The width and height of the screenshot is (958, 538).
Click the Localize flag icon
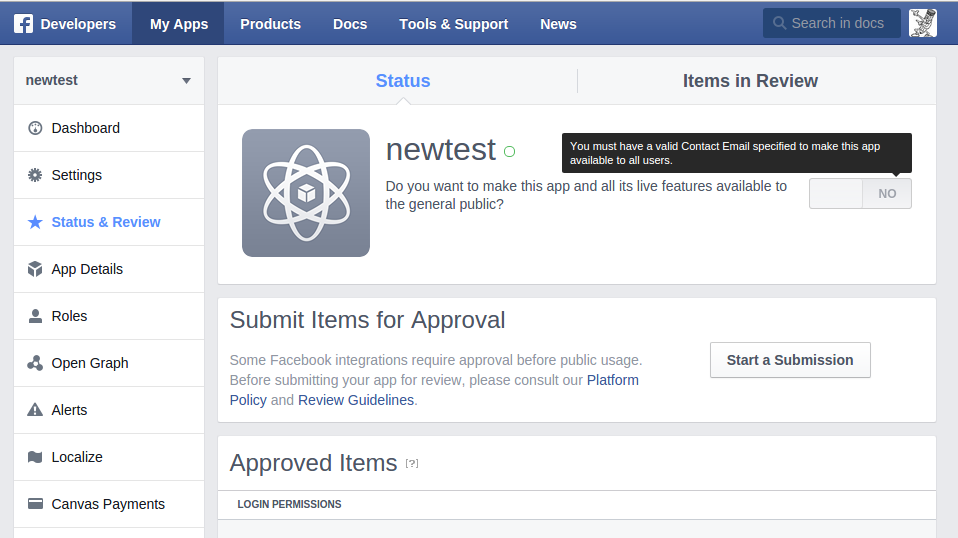pos(35,457)
